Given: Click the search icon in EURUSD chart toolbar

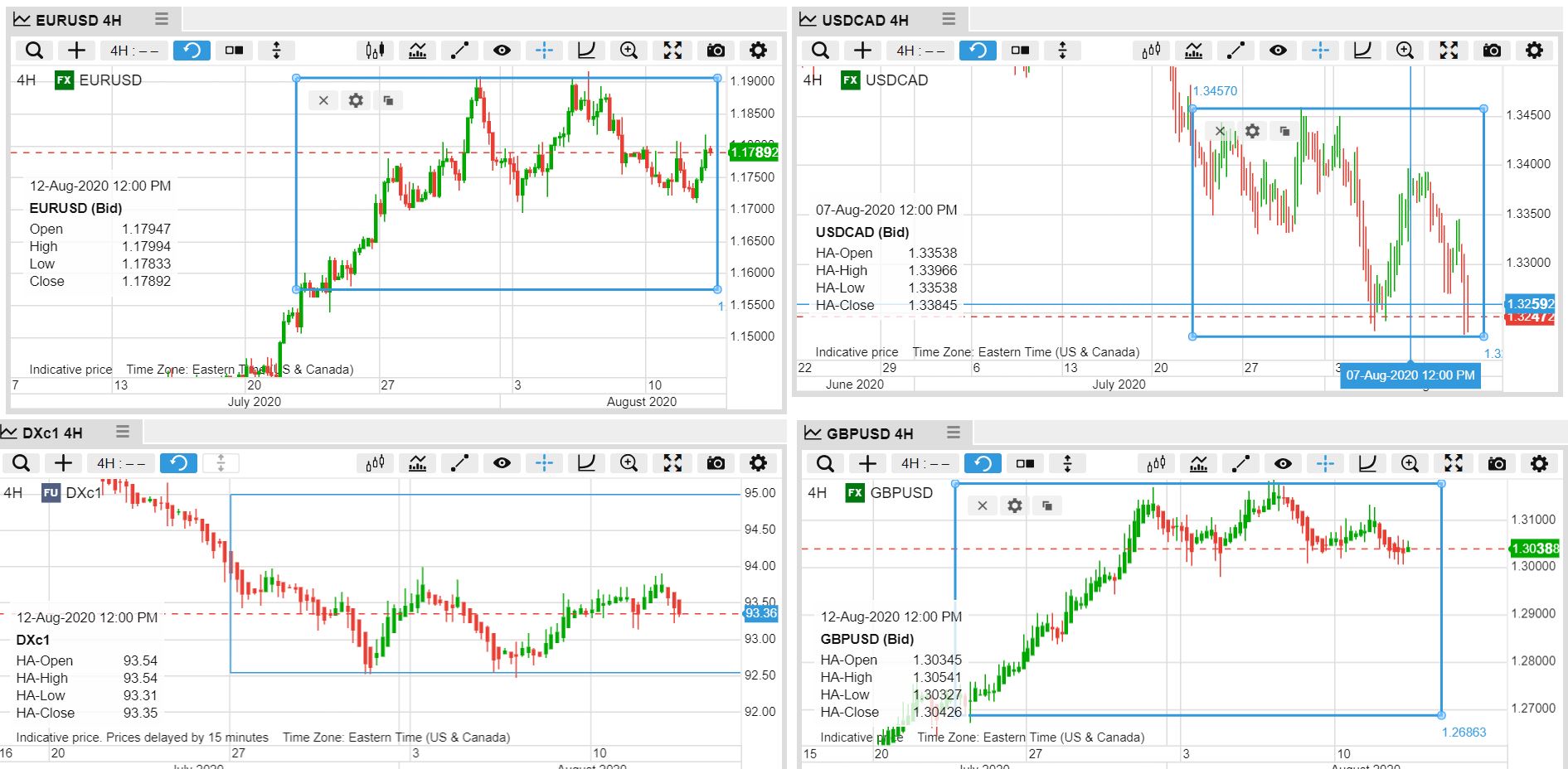Looking at the screenshot, I should [34, 51].
